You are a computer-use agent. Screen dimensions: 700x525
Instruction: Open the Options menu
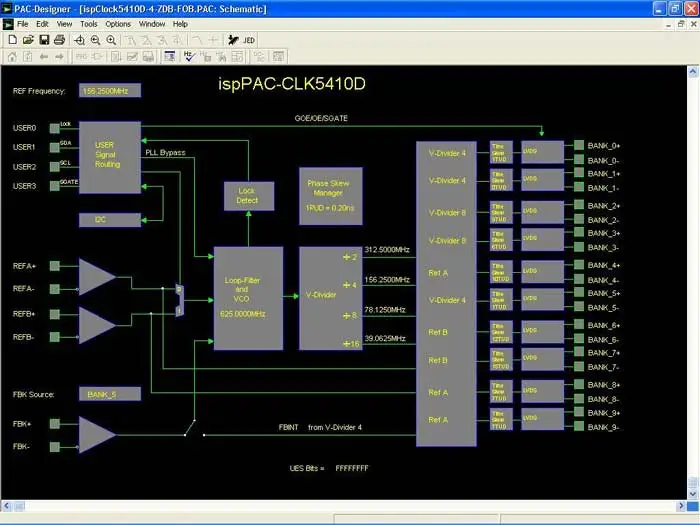click(x=118, y=23)
